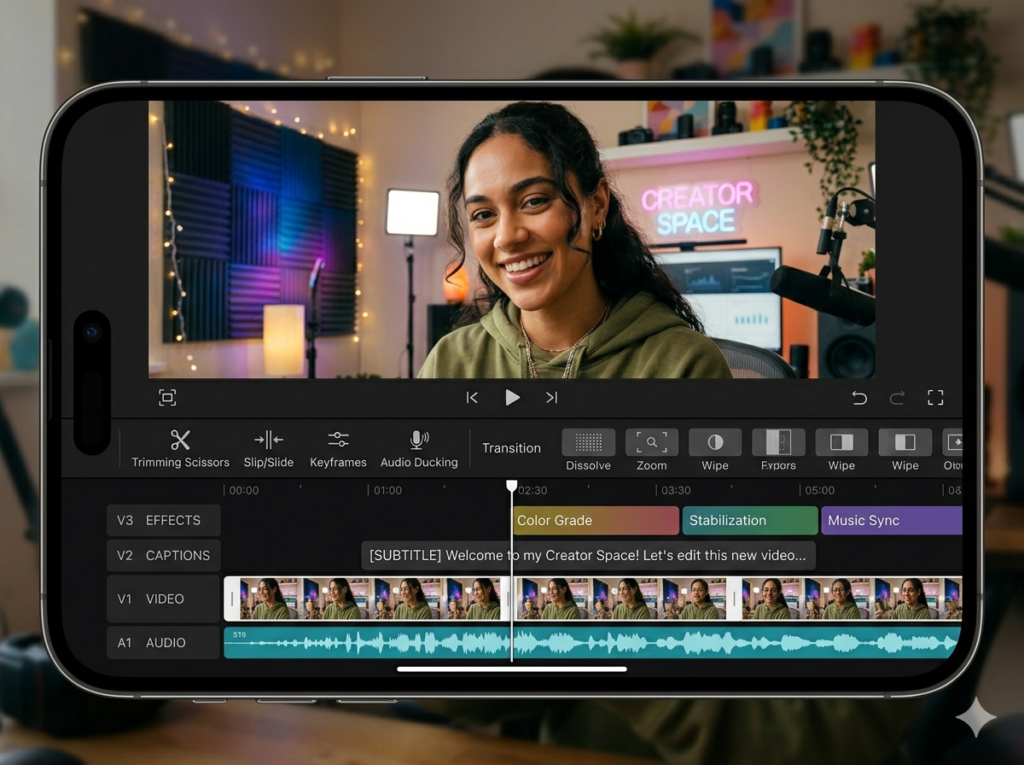Screen dimensions: 1024x765
Task: Select the Color Grade gradient clip
Action: pos(595,520)
